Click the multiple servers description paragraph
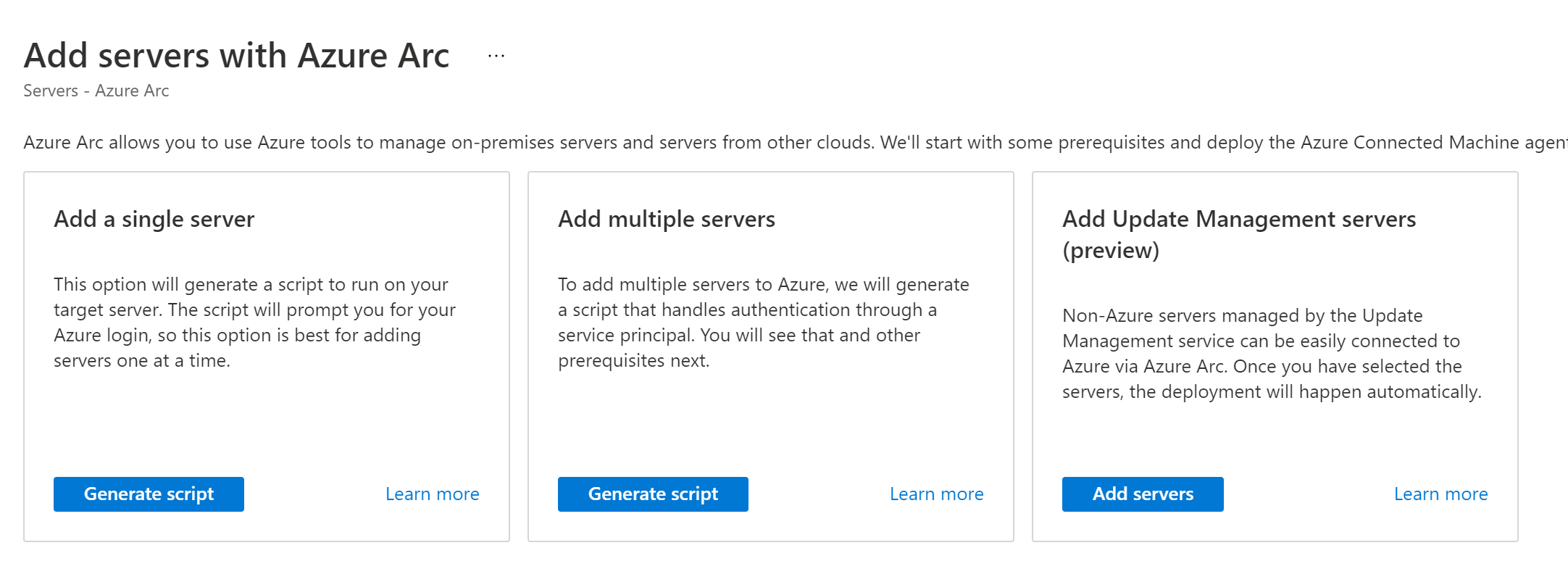 (x=761, y=323)
